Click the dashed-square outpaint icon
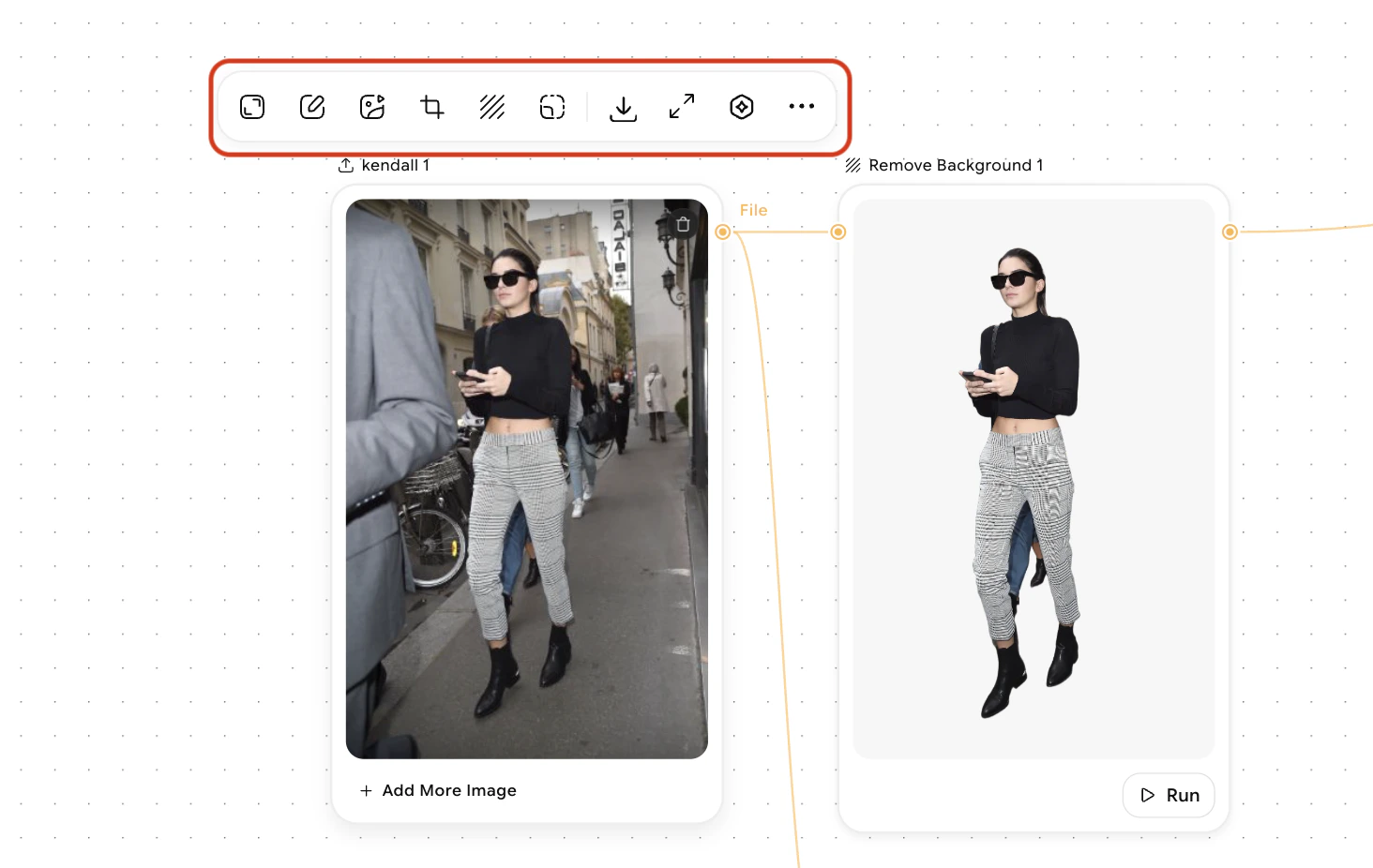This screenshot has width=1373, height=868. pyautogui.click(x=552, y=107)
